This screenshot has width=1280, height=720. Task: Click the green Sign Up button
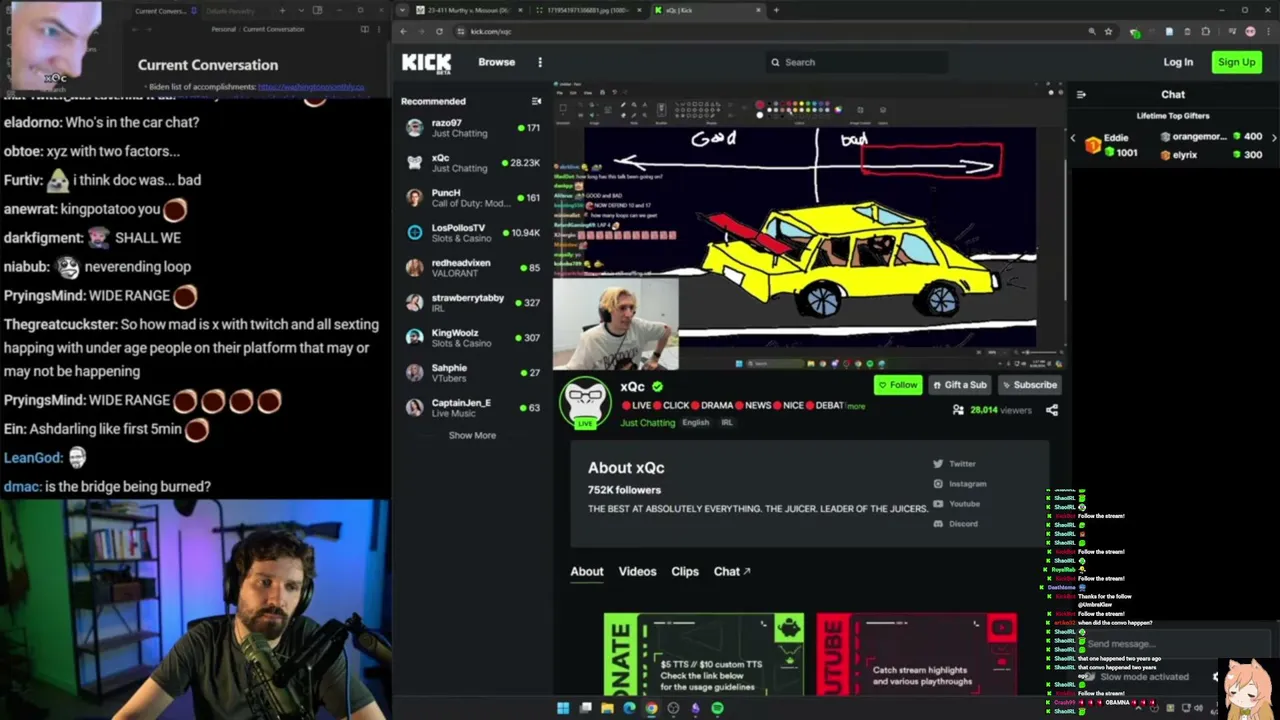1236,62
